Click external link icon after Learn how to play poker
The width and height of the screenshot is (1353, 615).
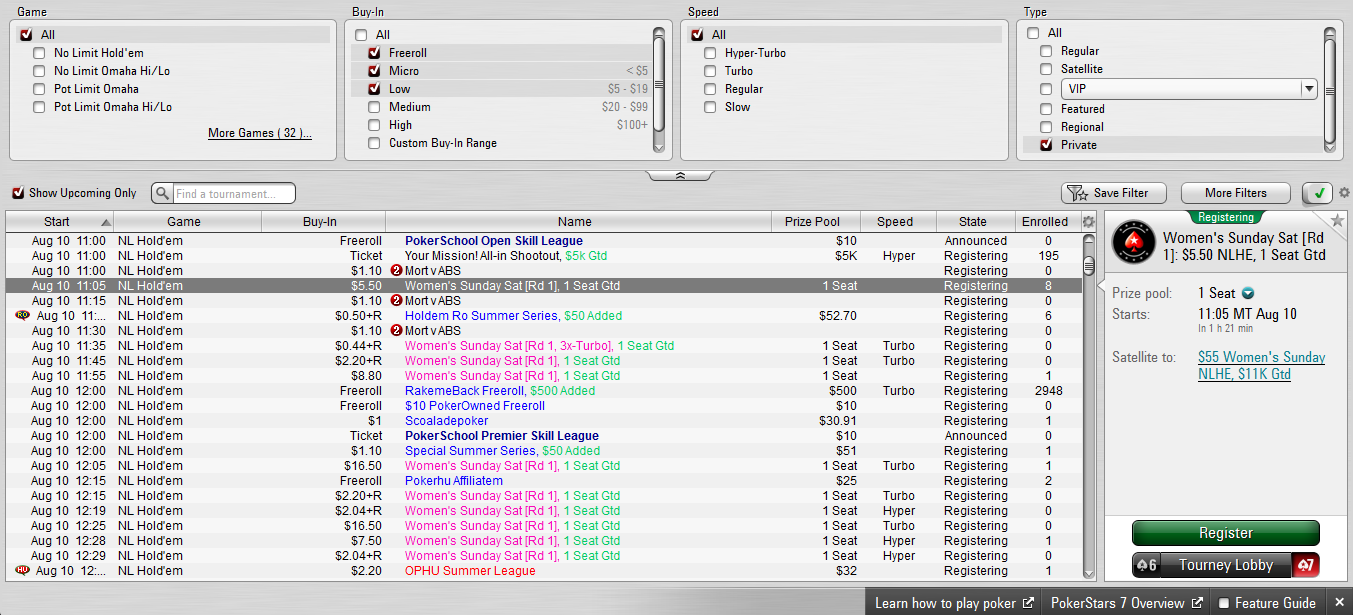click(x=1027, y=603)
